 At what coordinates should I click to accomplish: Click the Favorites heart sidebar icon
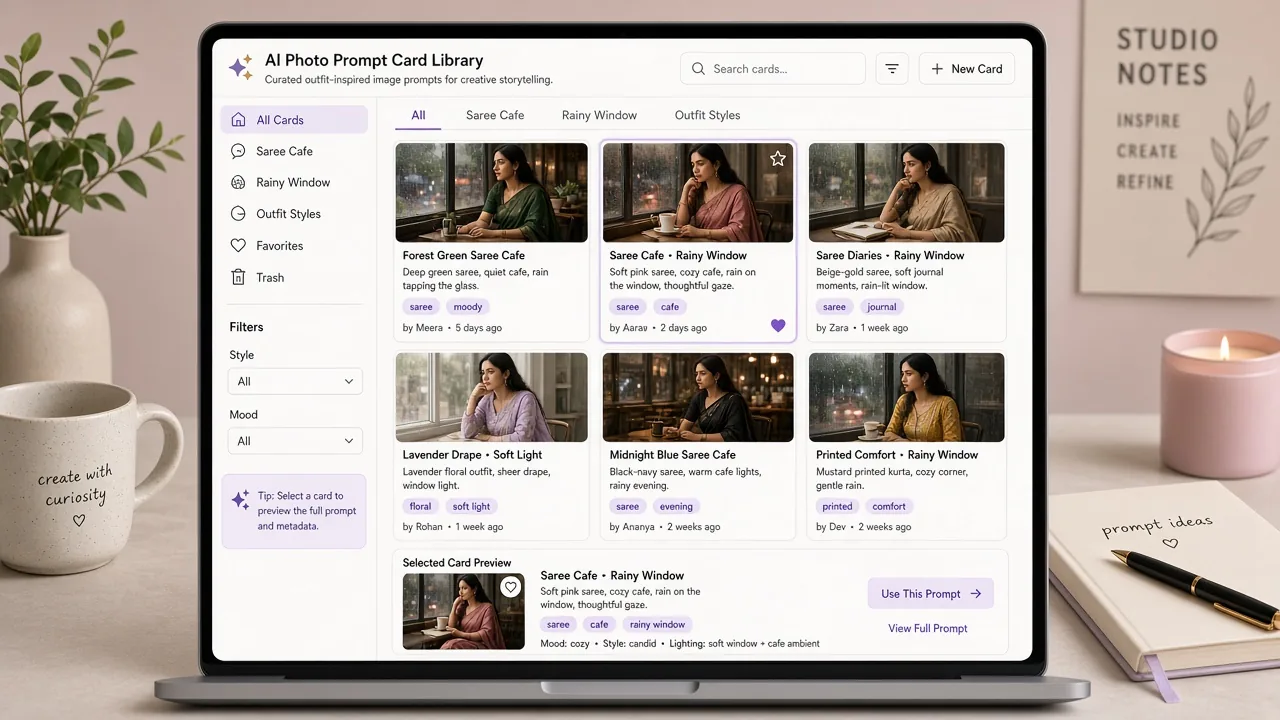238,246
